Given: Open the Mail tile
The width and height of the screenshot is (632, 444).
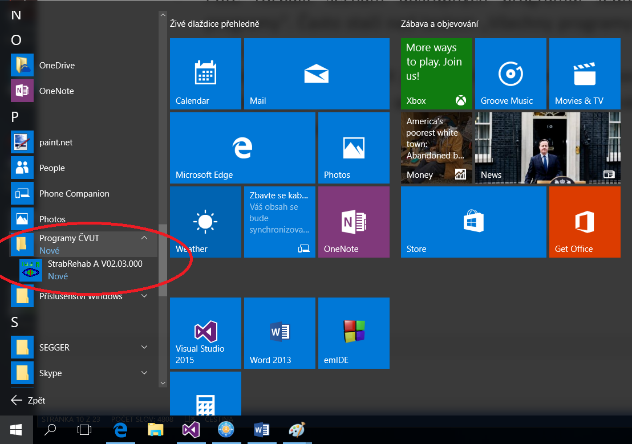Looking at the screenshot, I should coord(316,74).
